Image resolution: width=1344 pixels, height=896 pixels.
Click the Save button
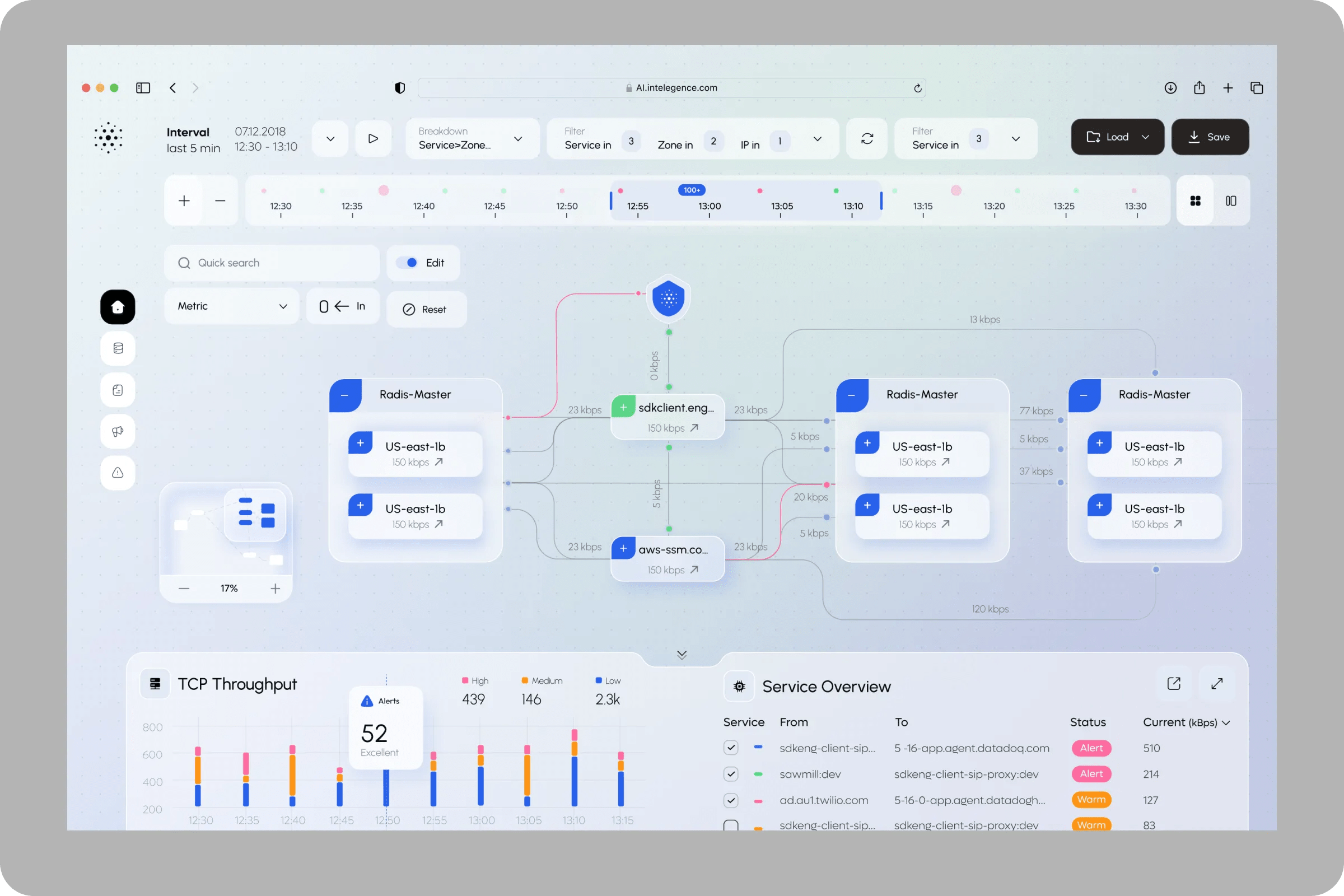click(x=1210, y=137)
